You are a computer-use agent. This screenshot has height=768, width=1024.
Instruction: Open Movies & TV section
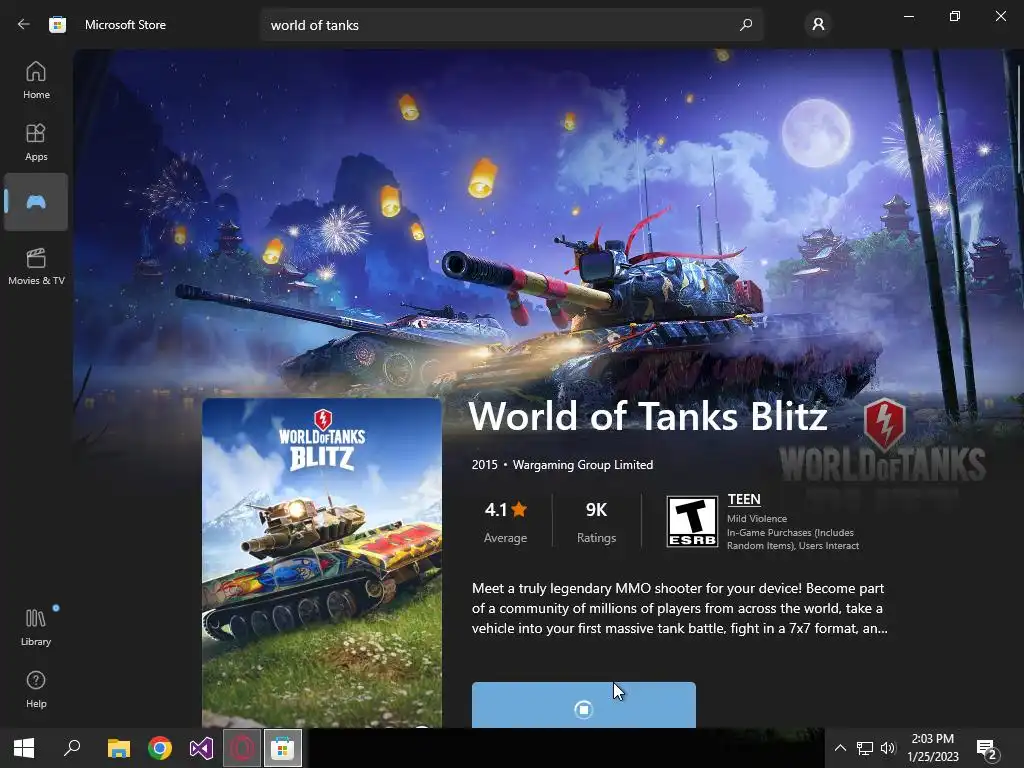coord(36,266)
